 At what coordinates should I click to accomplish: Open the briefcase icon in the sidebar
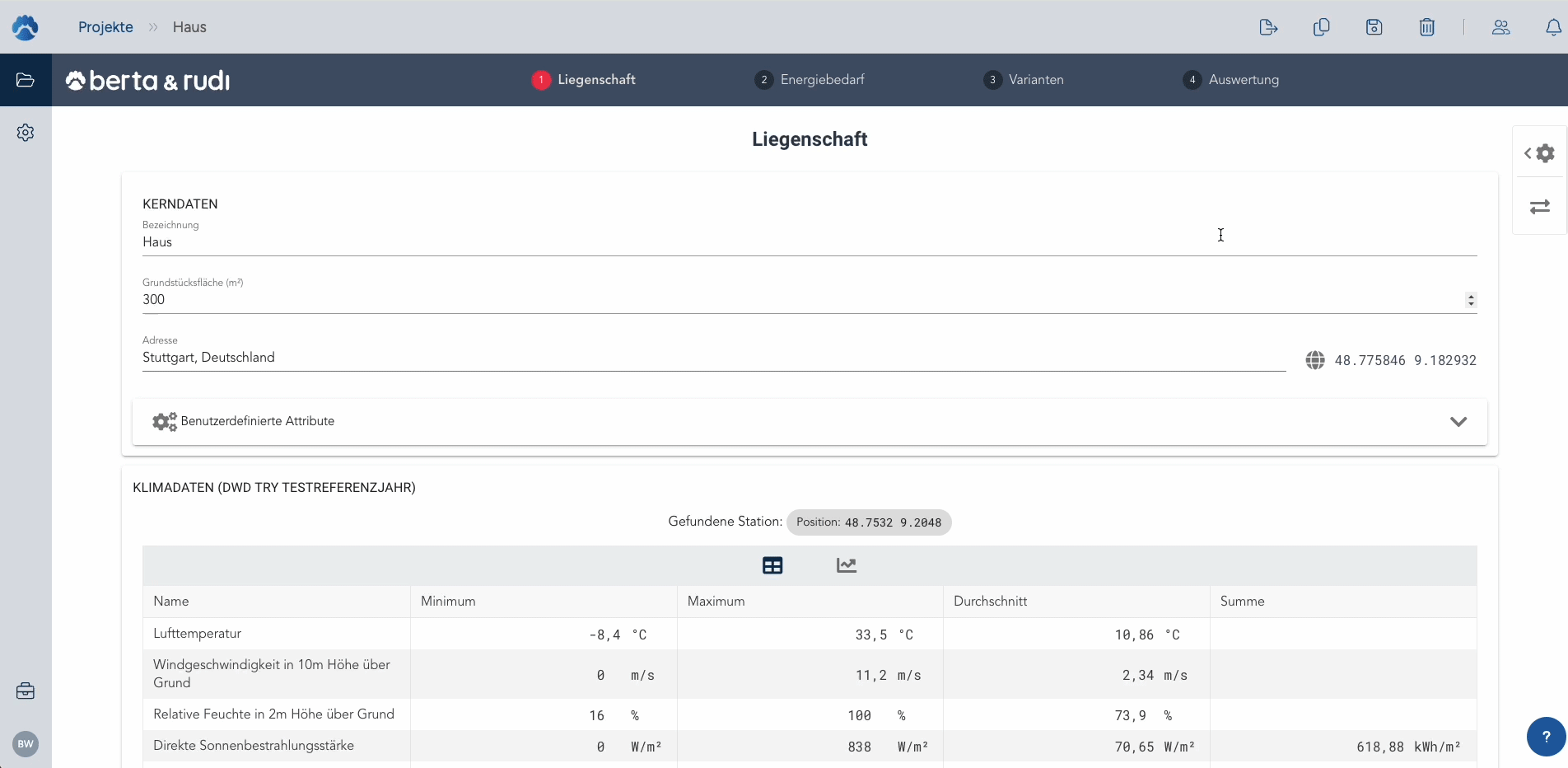(x=26, y=691)
